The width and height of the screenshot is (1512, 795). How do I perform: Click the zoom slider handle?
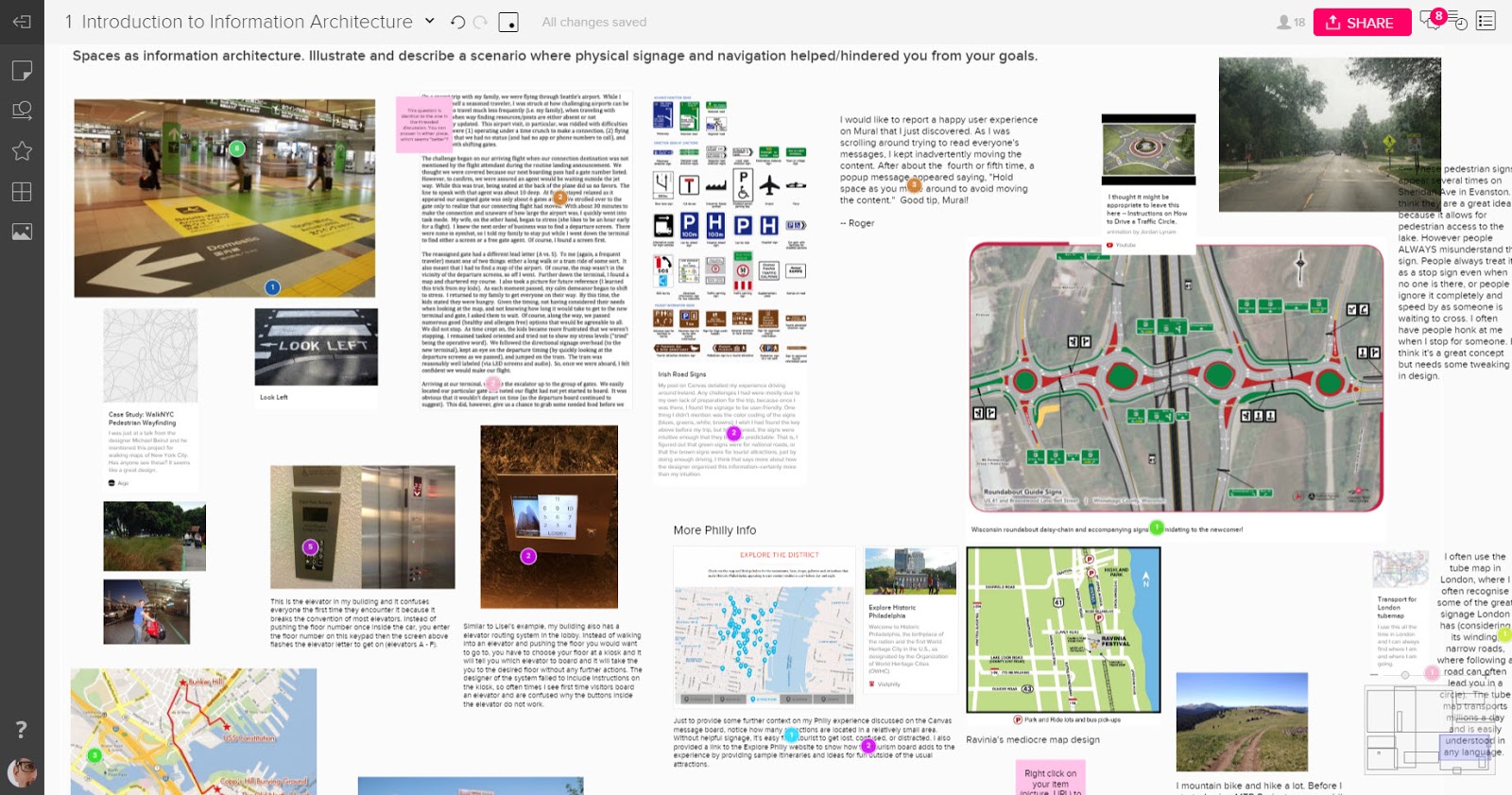pyautogui.click(x=1405, y=674)
